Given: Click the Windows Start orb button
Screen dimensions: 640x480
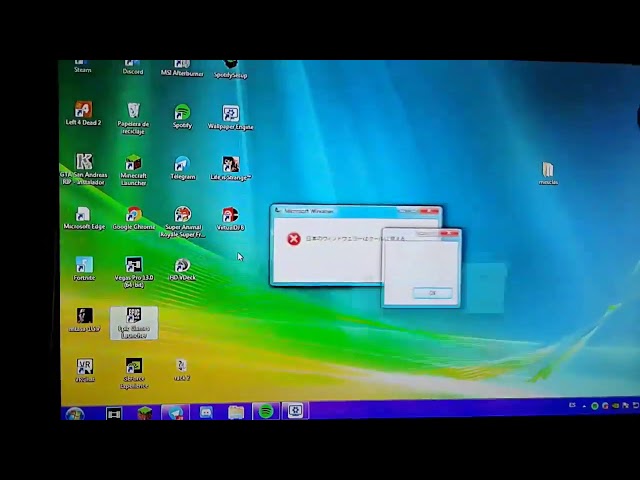Looking at the screenshot, I should pyautogui.click(x=73, y=414).
